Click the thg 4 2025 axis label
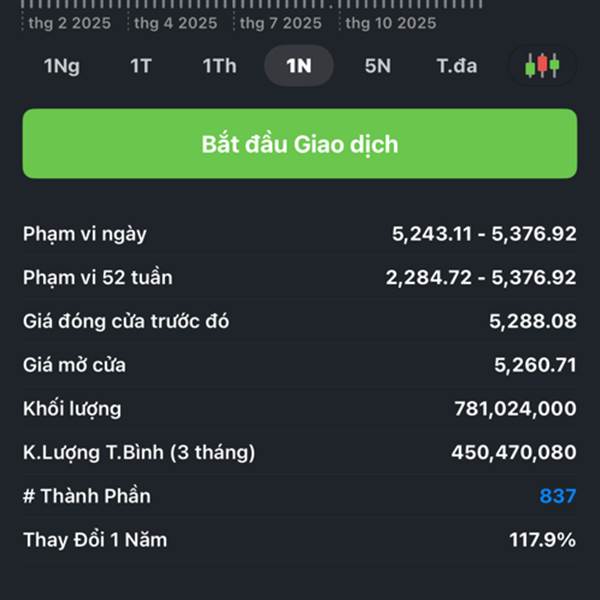The height and width of the screenshot is (600, 600). coord(175,22)
